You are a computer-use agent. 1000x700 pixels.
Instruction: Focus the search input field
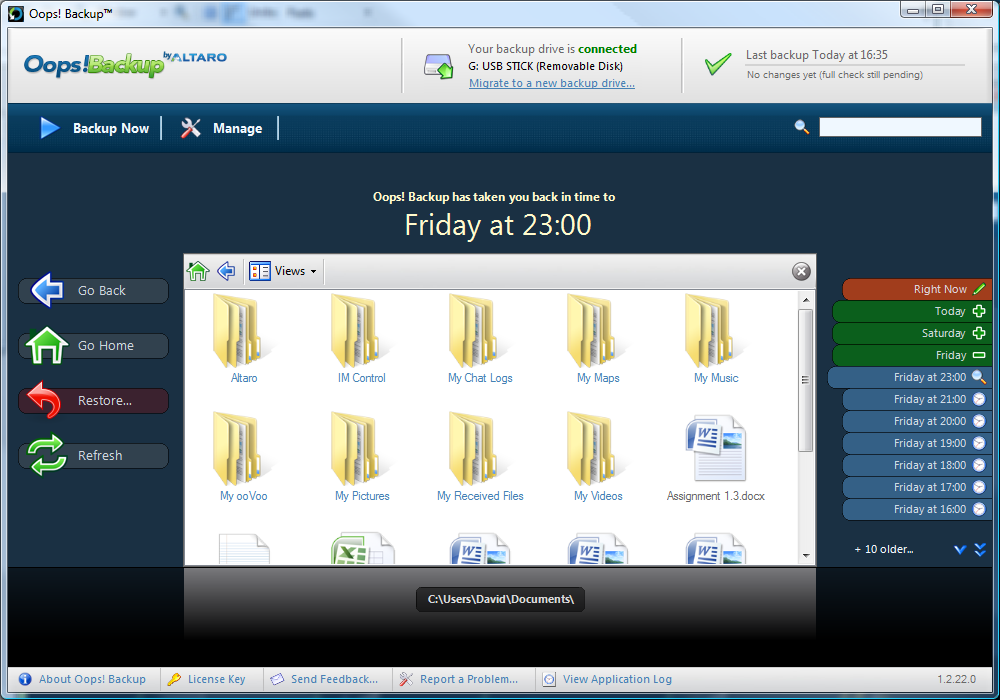tap(900, 127)
